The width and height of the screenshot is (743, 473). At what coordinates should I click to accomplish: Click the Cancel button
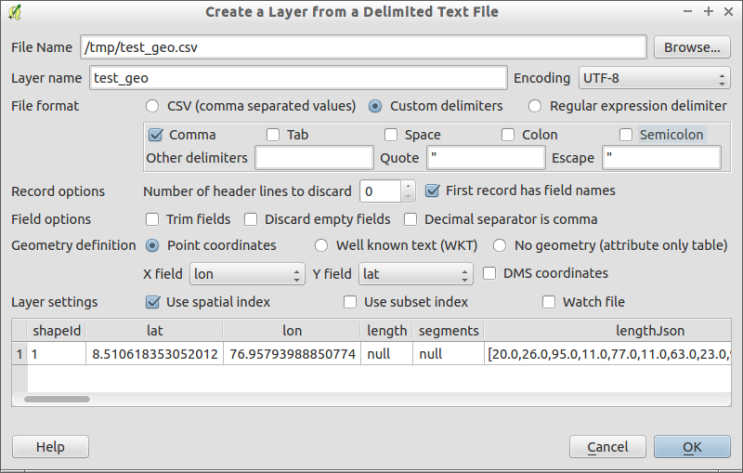tap(607, 446)
